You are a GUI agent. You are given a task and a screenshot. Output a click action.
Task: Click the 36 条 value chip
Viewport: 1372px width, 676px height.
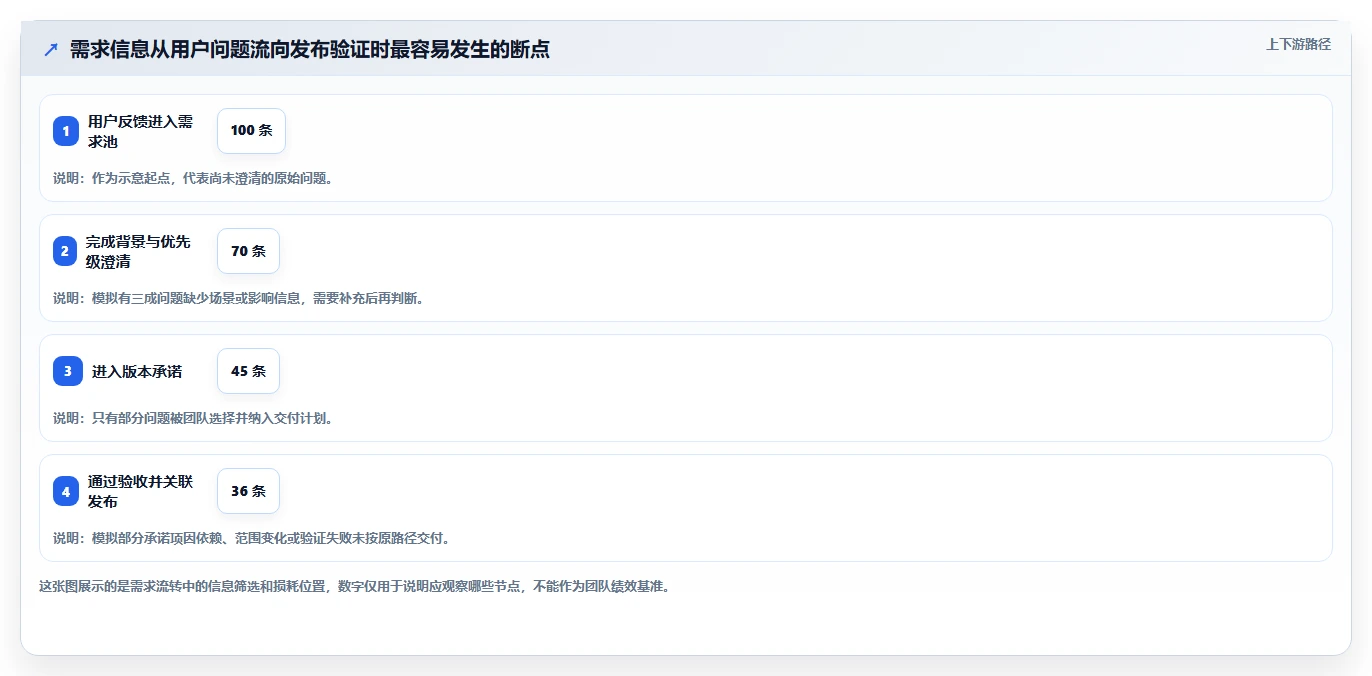tap(248, 491)
